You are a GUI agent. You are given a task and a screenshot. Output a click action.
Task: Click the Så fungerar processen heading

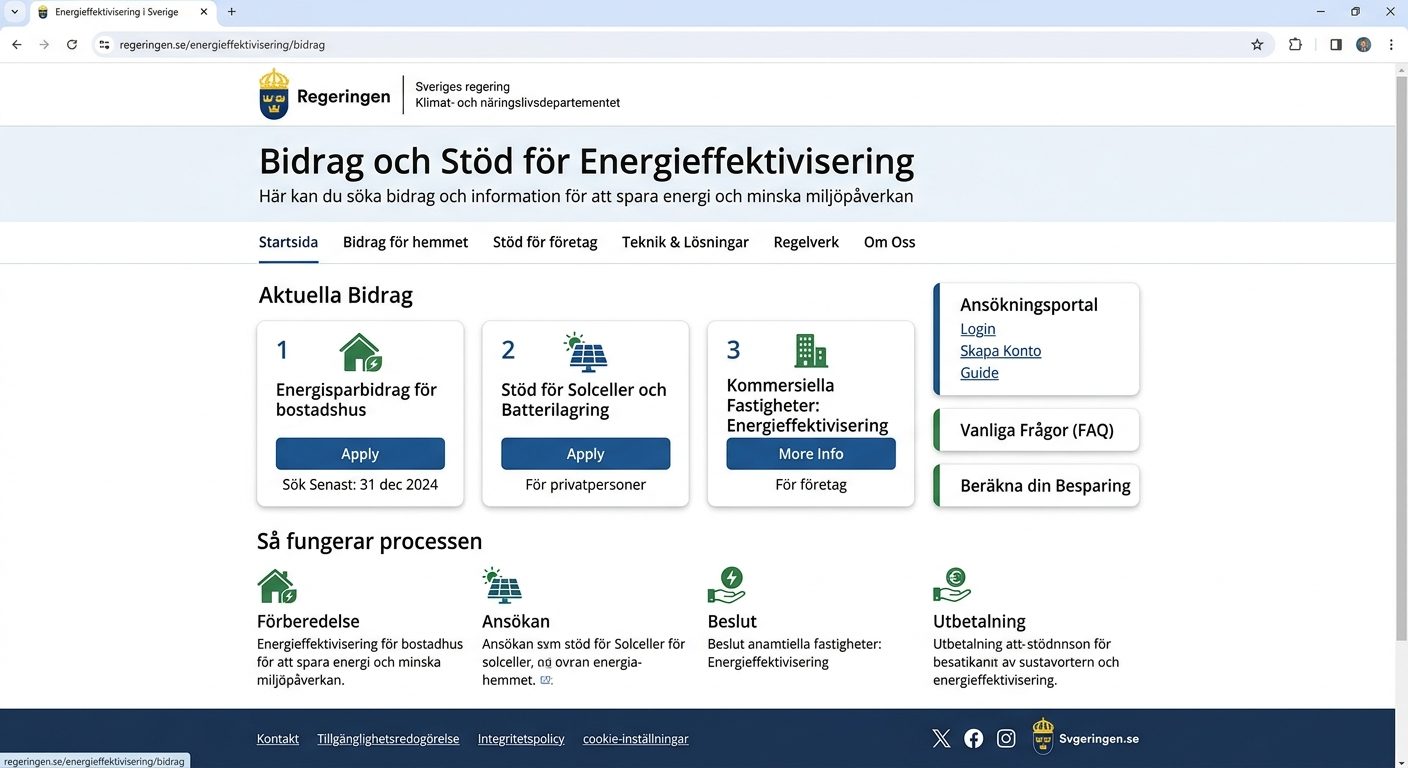[370, 541]
